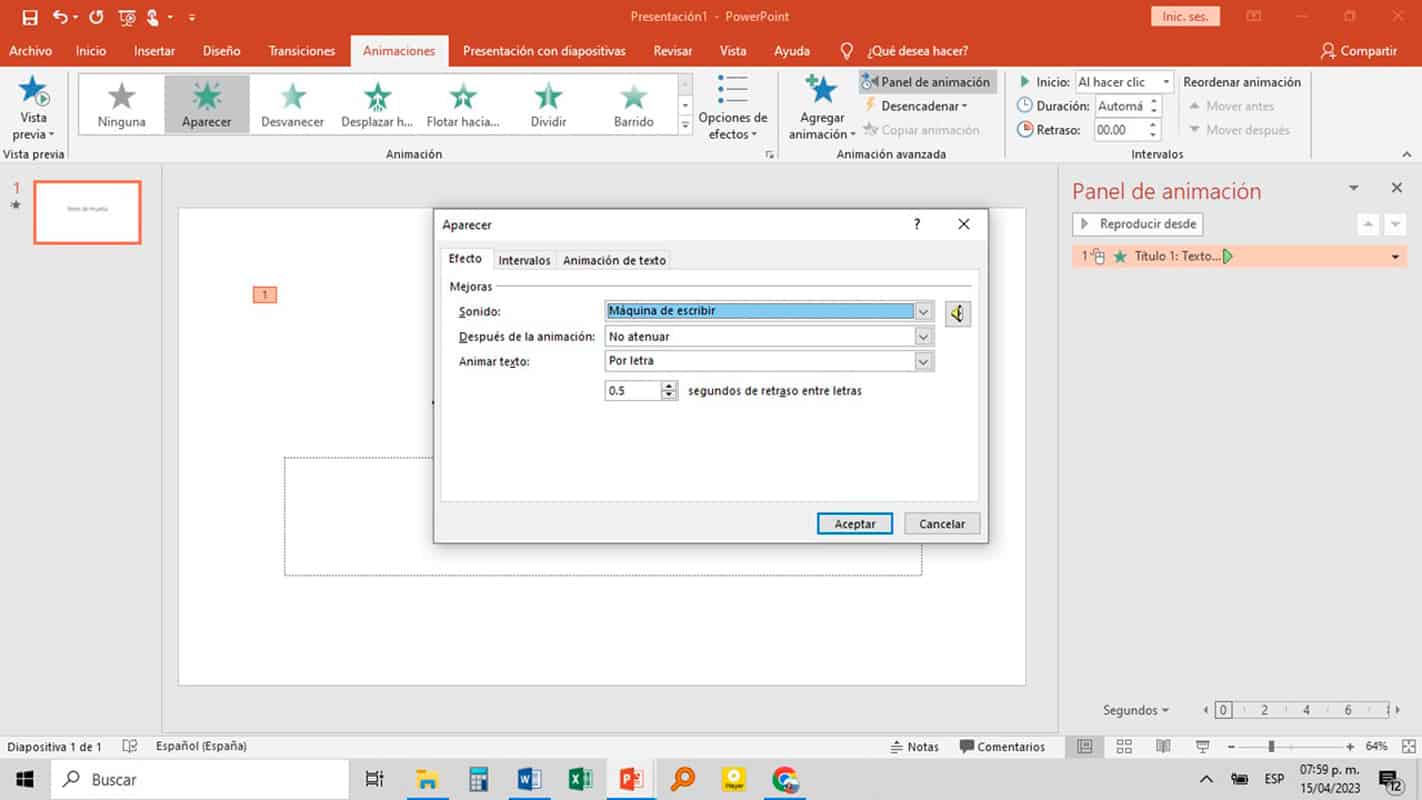Select the Flotar hacia animation
The width and height of the screenshot is (1422, 800).
tap(463, 104)
